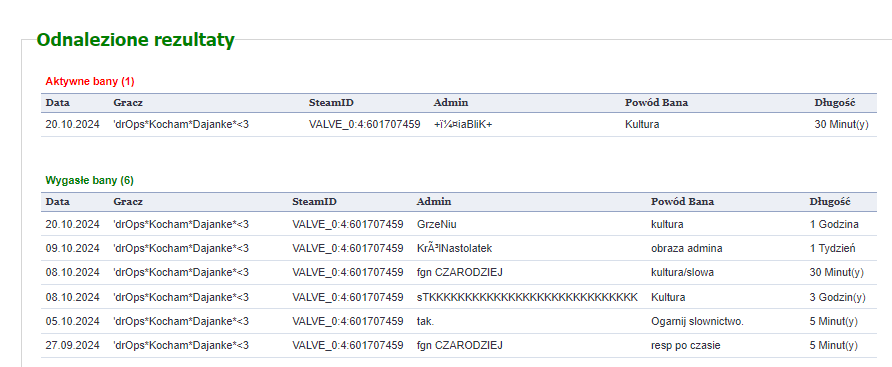Select the '1 Tydzień' length cell

[832, 248]
